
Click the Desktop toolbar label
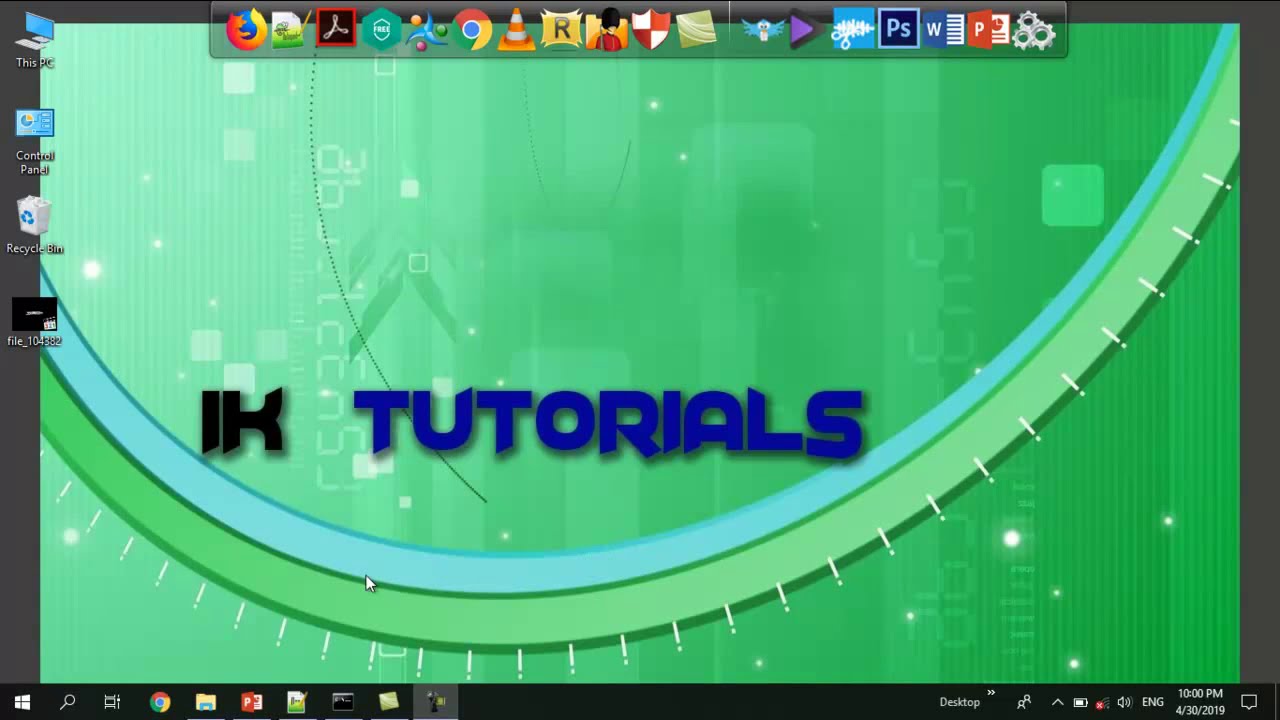959,702
